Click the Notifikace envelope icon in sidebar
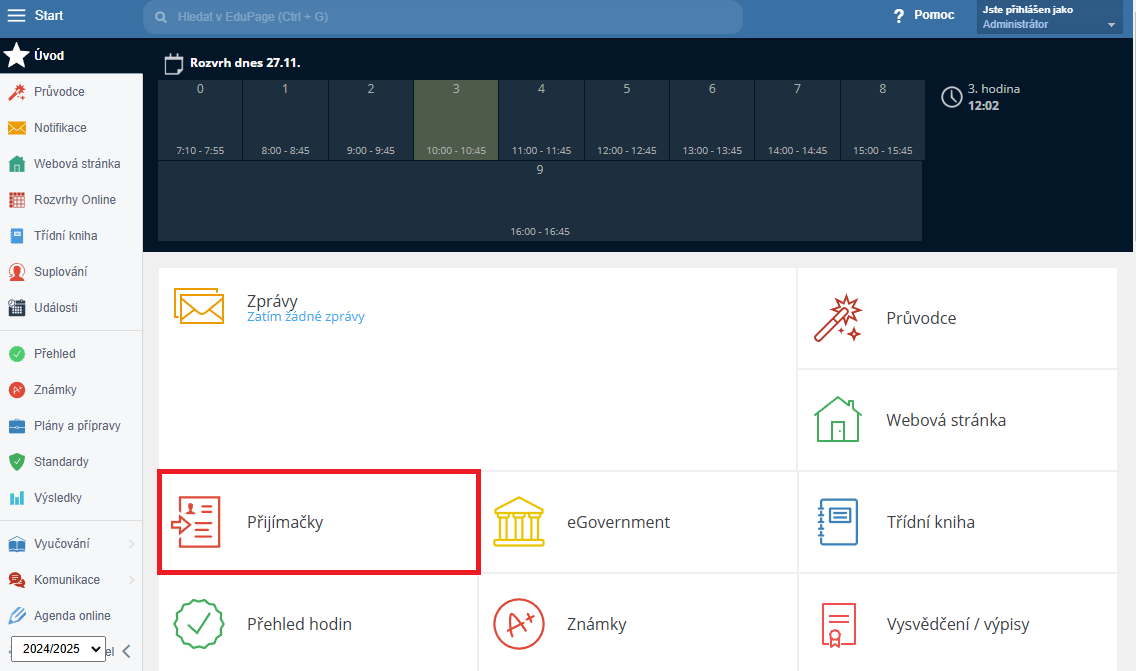Screen dimensions: 1136x671 pyautogui.click(x=16, y=128)
